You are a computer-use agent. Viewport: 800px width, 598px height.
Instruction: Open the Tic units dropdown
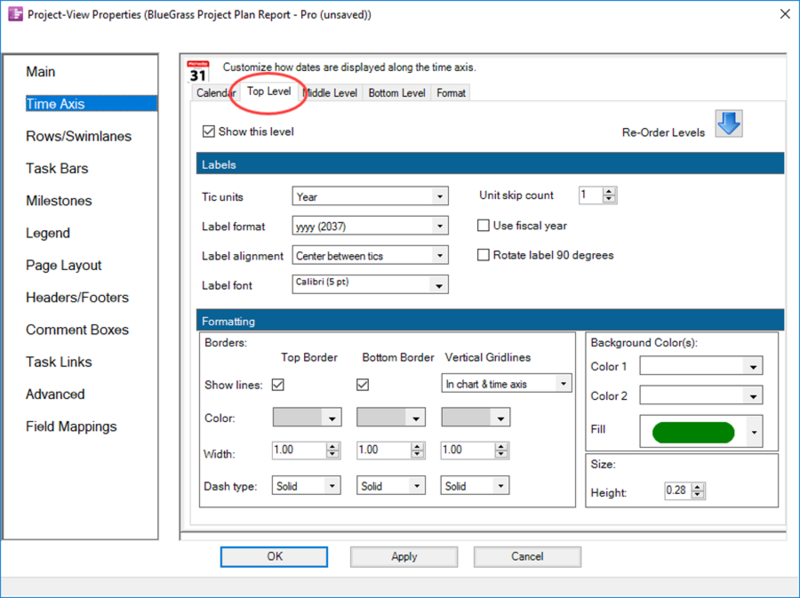(x=370, y=196)
